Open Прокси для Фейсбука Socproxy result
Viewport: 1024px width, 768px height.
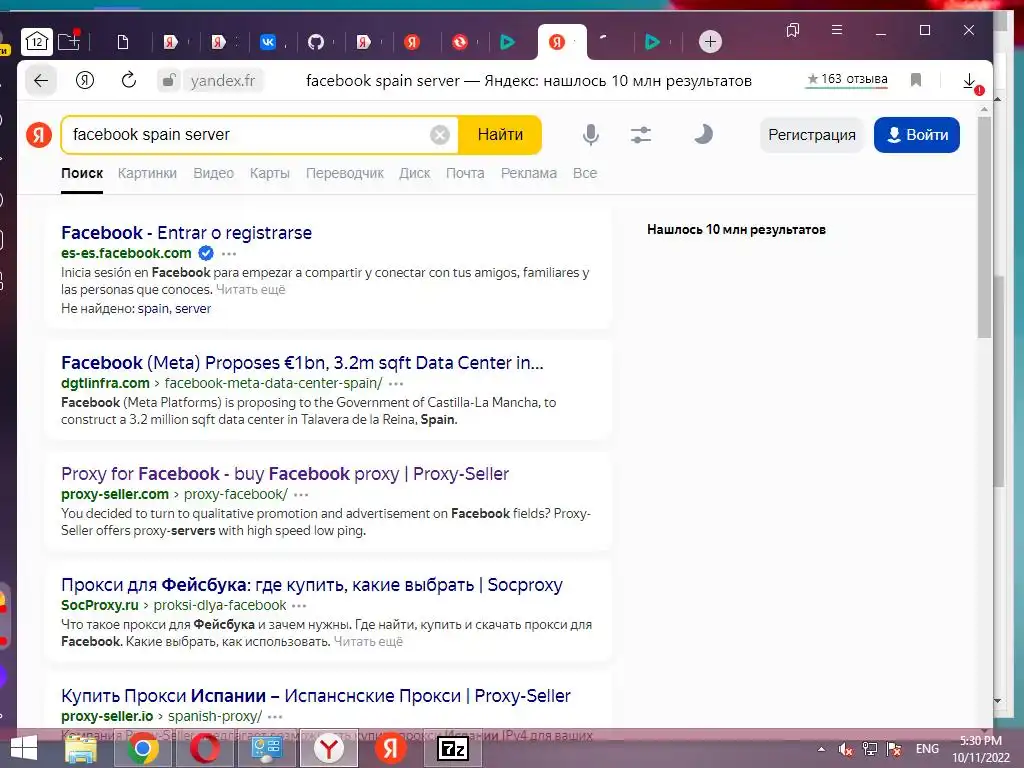click(312, 584)
